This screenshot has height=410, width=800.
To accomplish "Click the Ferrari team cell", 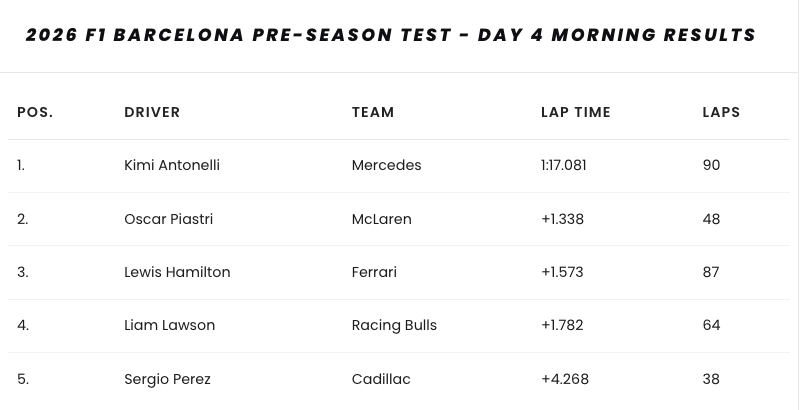I will tap(374, 272).
